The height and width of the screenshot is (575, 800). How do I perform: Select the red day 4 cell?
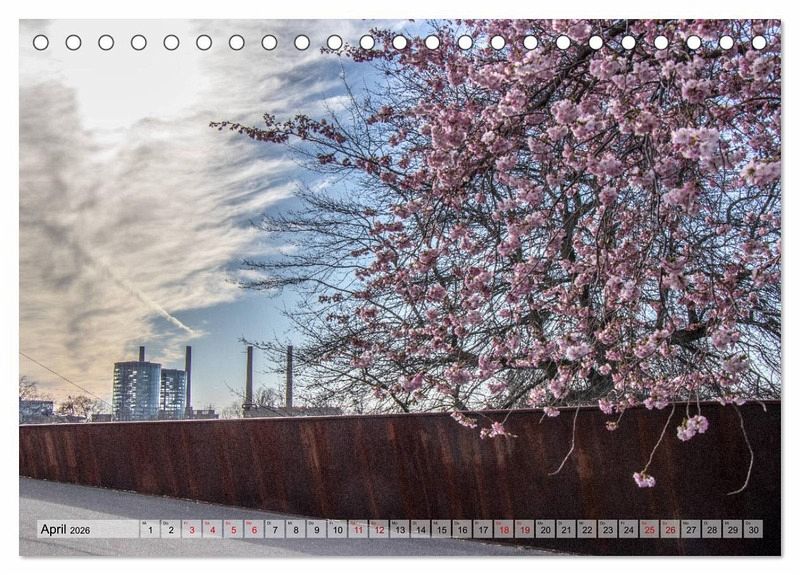(212, 529)
